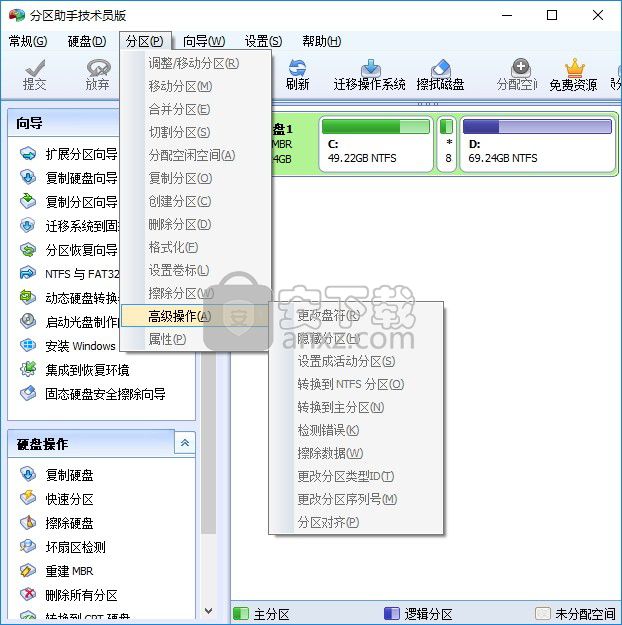This screenshot has height=625, width=622.
Task: Click the 主分区 green legend swatch
Action: click(240, 613)
